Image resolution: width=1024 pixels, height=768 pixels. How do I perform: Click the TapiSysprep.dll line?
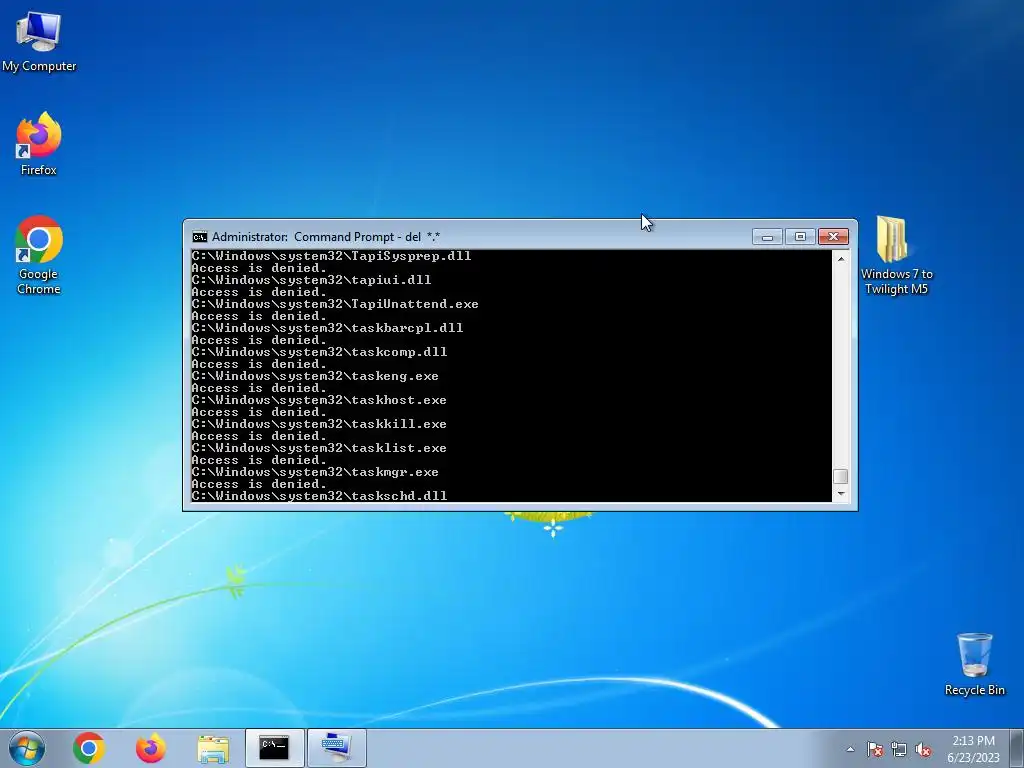(331, 256)
